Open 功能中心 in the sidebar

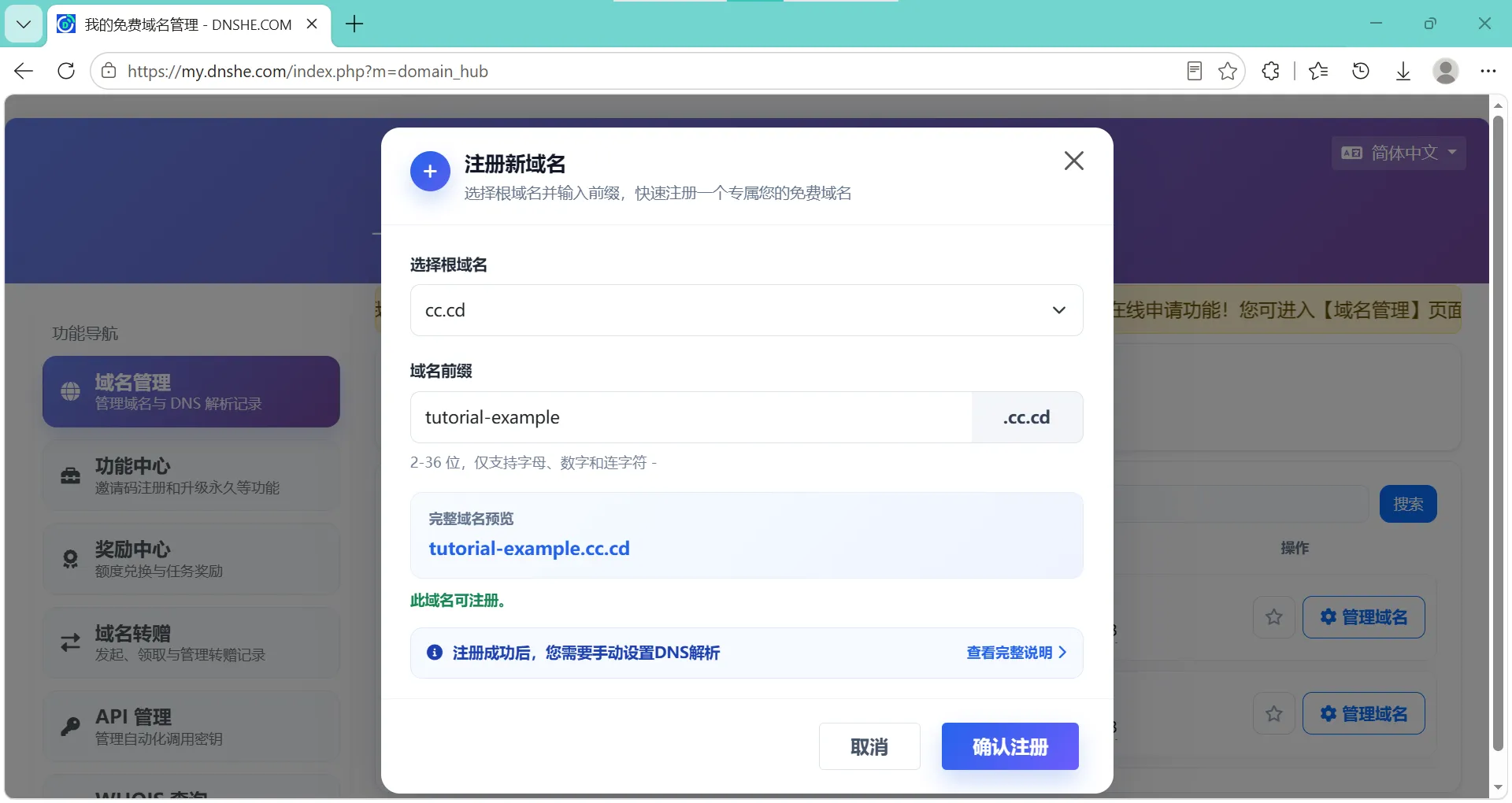[191, 476]
